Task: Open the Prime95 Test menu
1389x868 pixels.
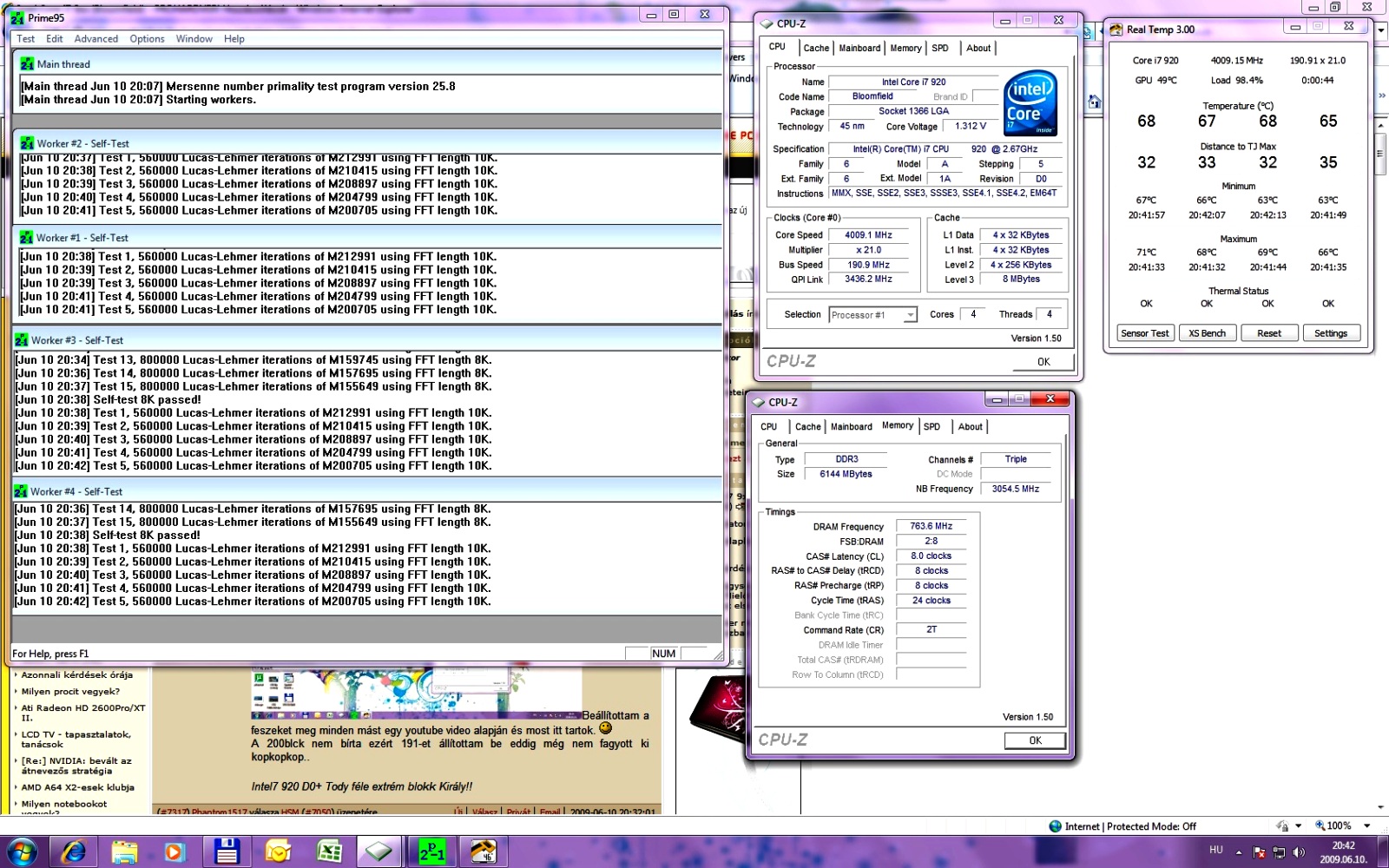Action: click(26, 39)
